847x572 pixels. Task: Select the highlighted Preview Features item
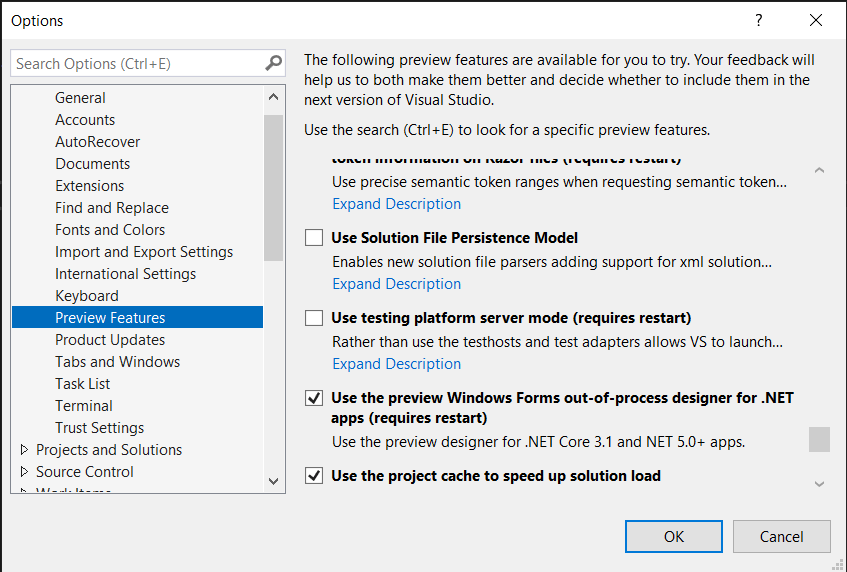tap(137, 318)
